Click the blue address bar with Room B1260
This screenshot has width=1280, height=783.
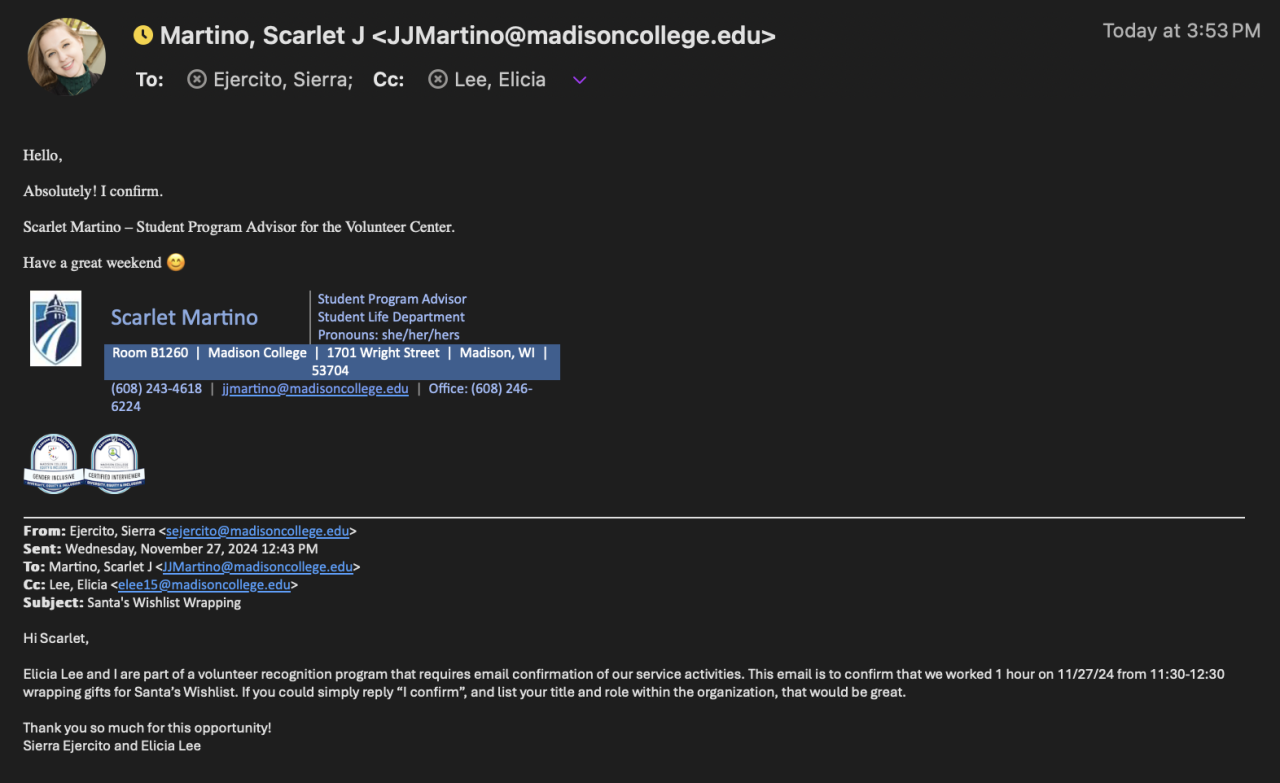(331, 361)
